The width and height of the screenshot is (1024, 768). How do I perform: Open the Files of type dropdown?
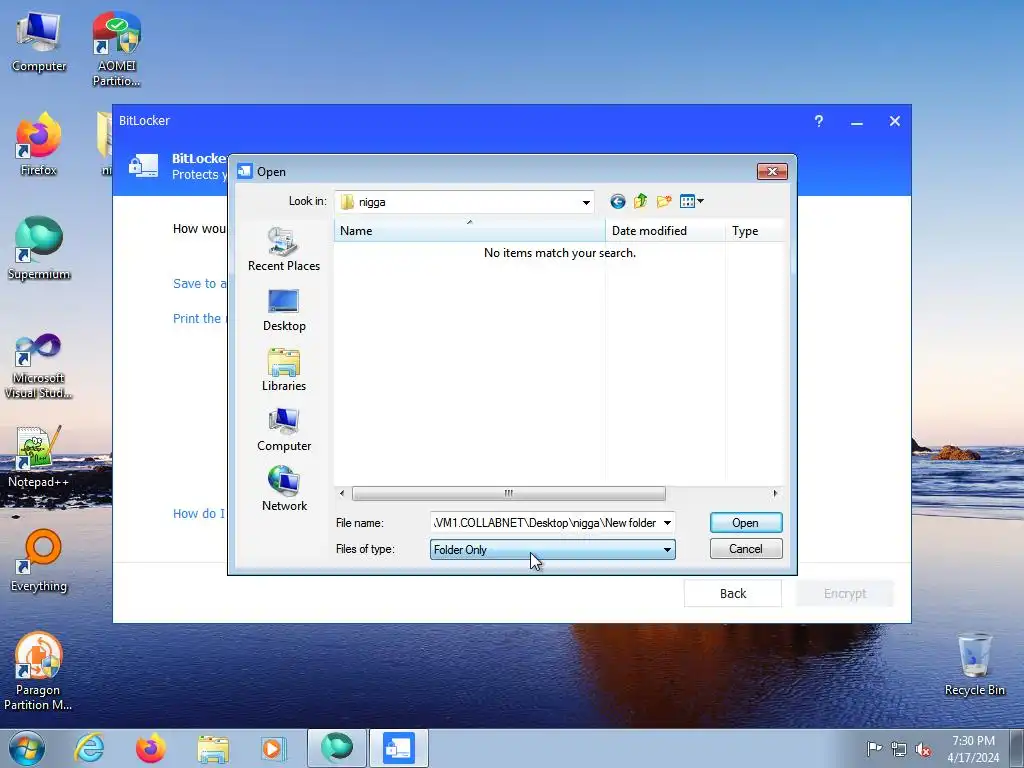552,550
